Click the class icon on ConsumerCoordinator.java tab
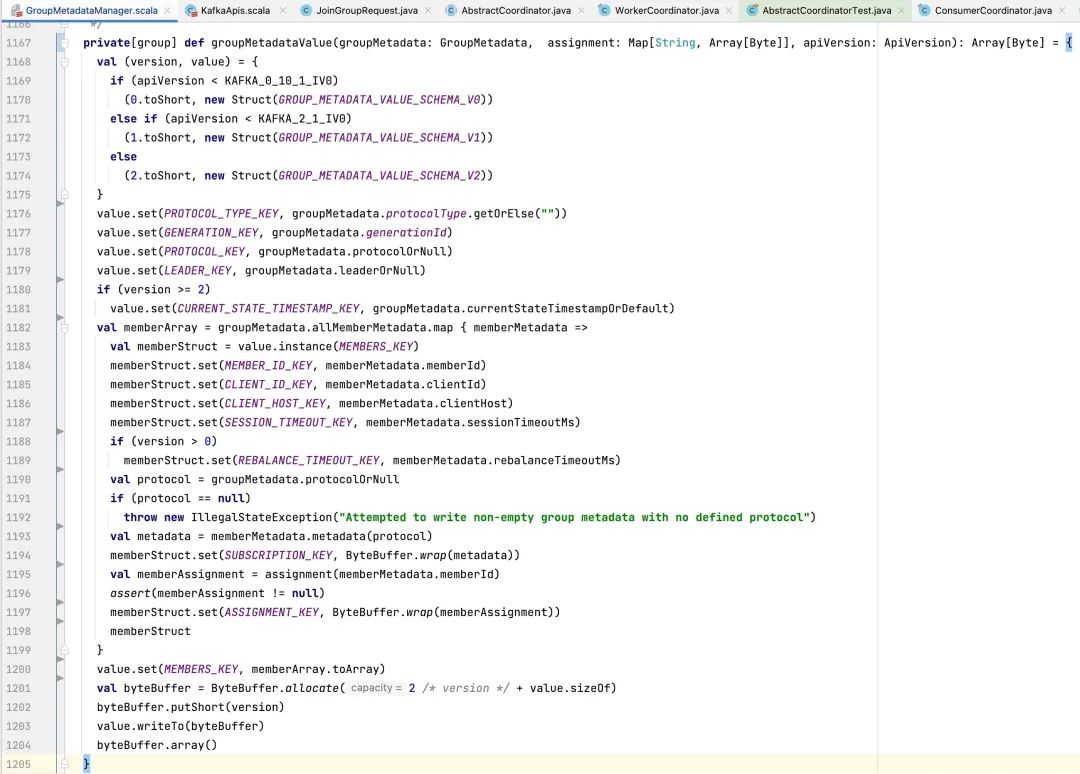Viewport: 1080px width, 774px height. click(x=924, y=10)
